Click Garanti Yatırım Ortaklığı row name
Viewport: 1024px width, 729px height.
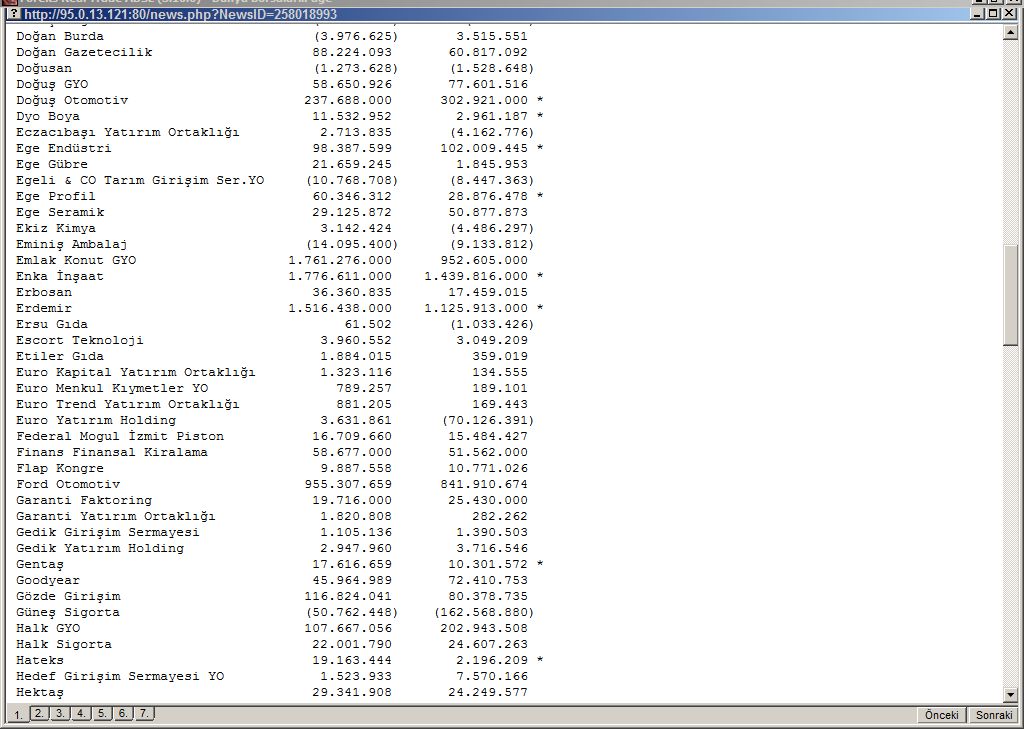pos(116,517)
